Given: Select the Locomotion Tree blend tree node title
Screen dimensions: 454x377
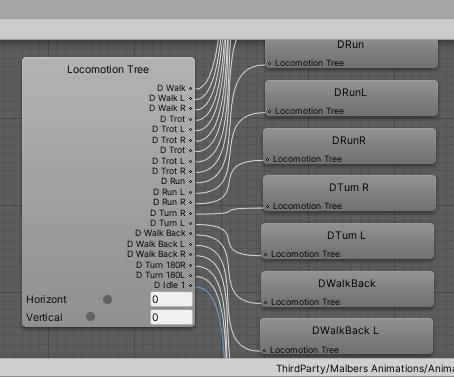Looking at the screenshot, I should tap(108, 69).
